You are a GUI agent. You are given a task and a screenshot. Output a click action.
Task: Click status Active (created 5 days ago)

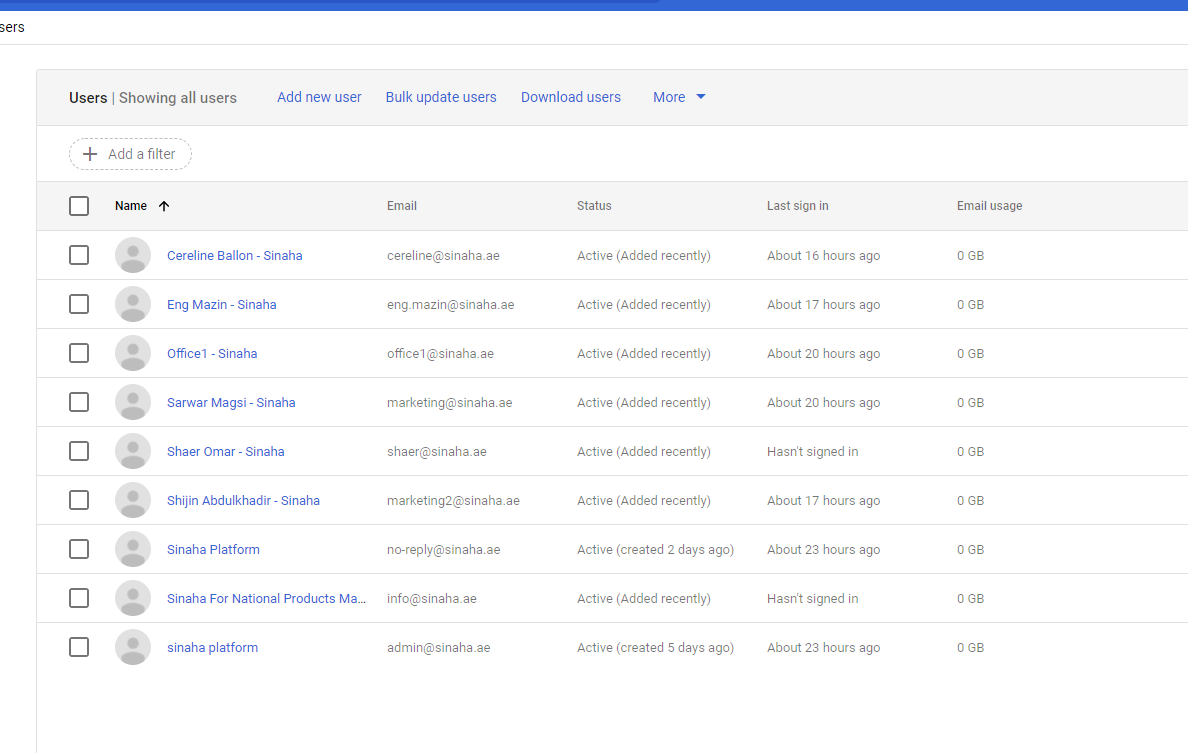[x=655, y=647]
